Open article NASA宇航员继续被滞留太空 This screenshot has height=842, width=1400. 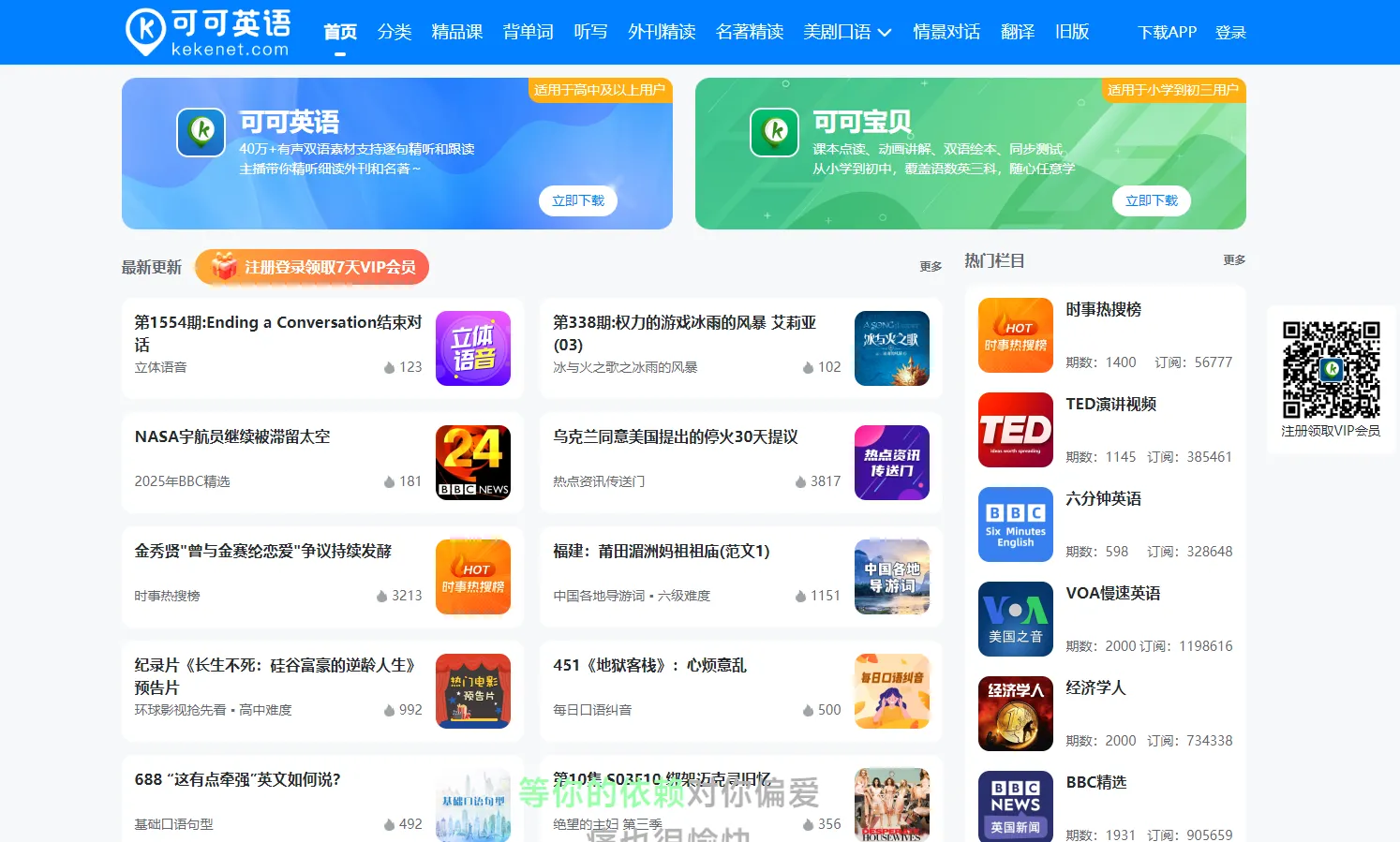(x=232, y=436)
